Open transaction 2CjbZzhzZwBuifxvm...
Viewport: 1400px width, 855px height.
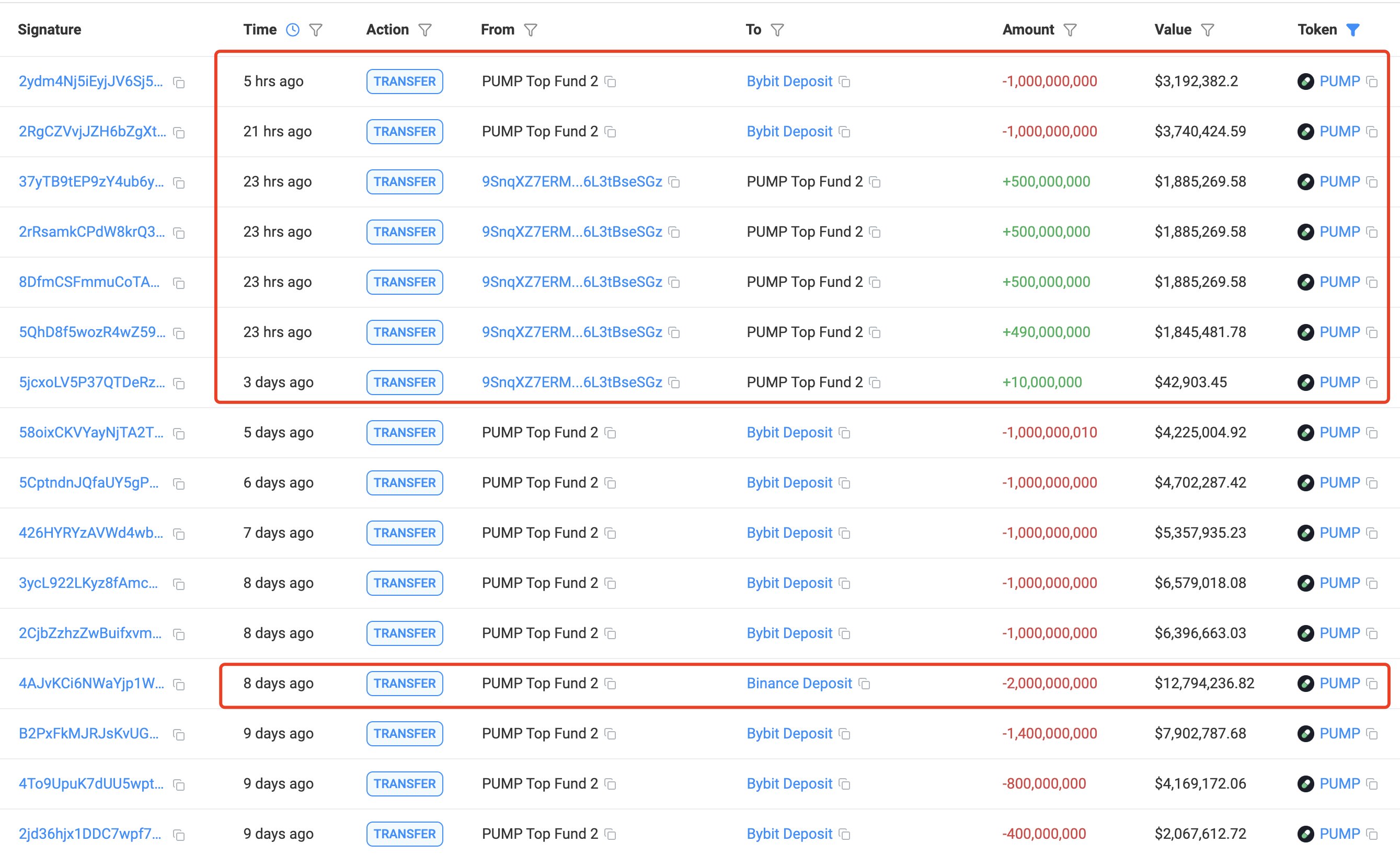click(90, 633)
